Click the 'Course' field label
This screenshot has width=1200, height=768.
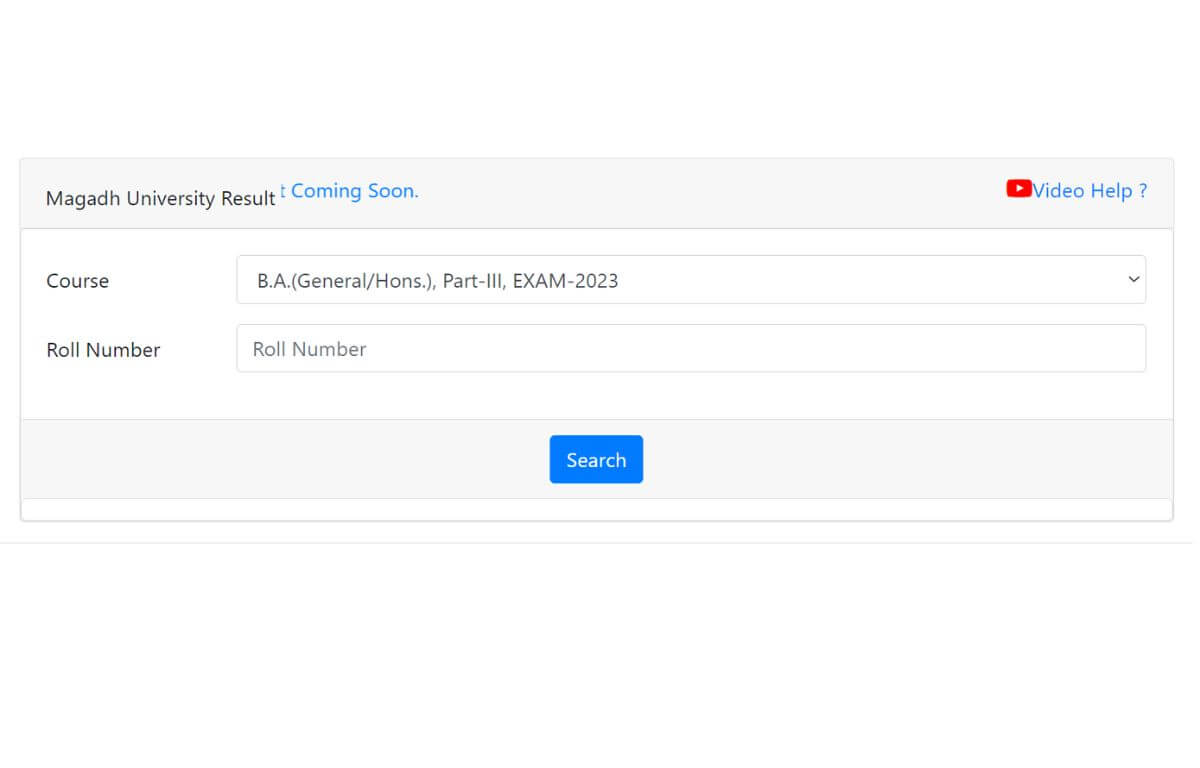point(78,281)
